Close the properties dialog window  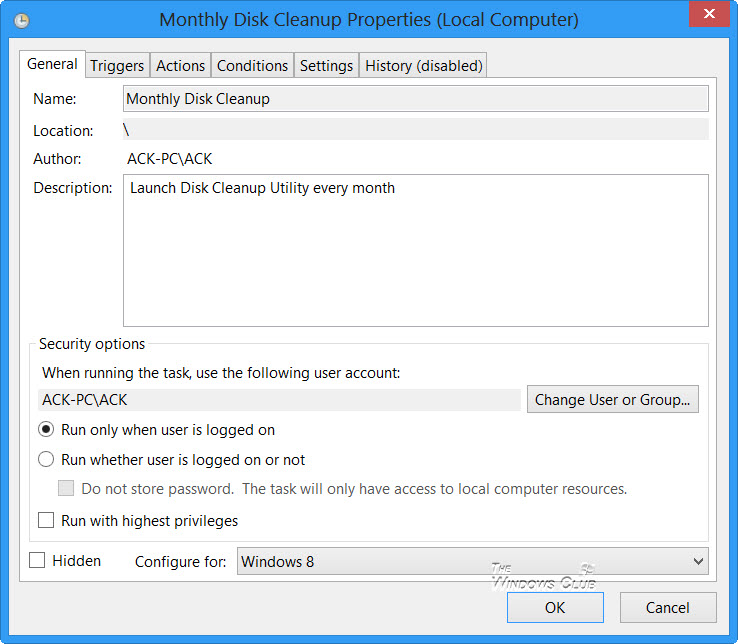click(709, 15)
